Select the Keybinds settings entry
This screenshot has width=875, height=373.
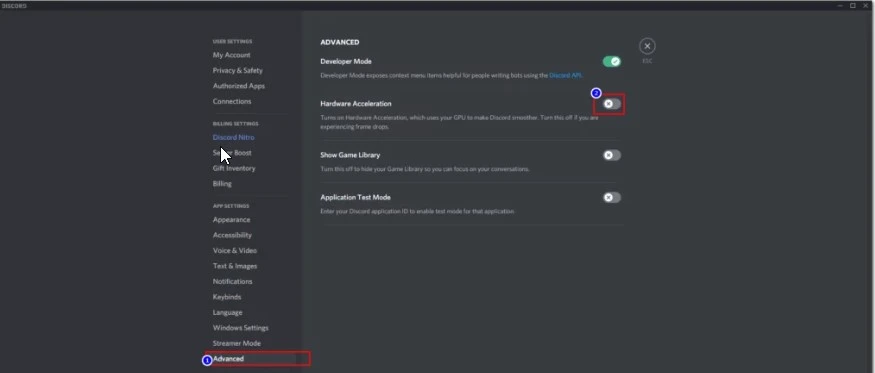(x=227, y=297)
